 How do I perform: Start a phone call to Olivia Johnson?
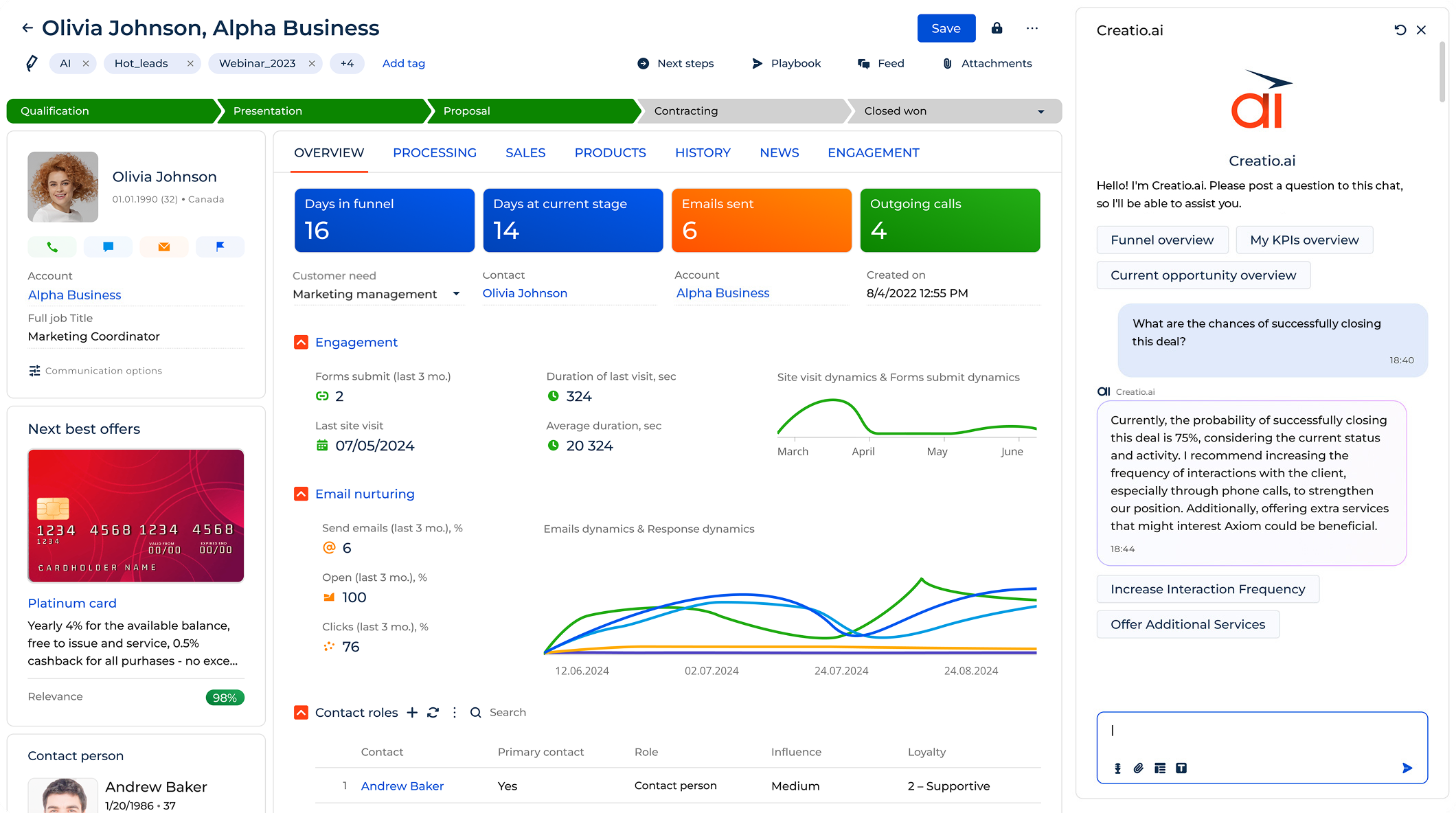52,247
